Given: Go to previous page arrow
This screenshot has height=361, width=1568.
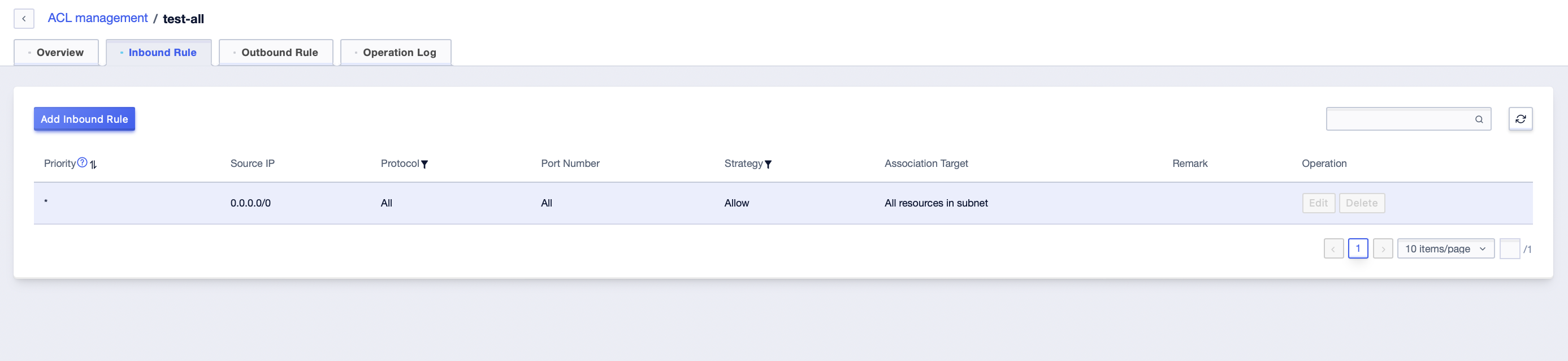Looking at the screenshot, I should 1333,249.
